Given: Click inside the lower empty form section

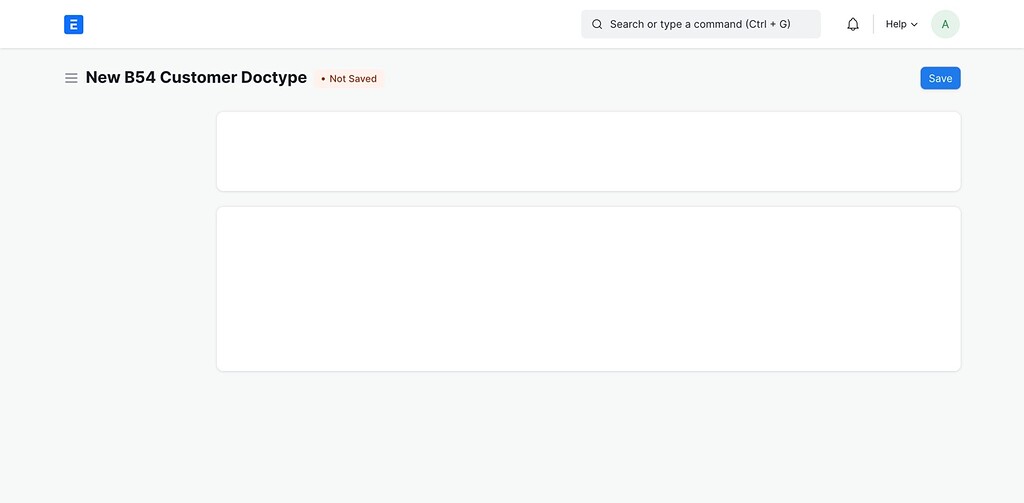Looking at the screenshot, I should click(588, 289).
